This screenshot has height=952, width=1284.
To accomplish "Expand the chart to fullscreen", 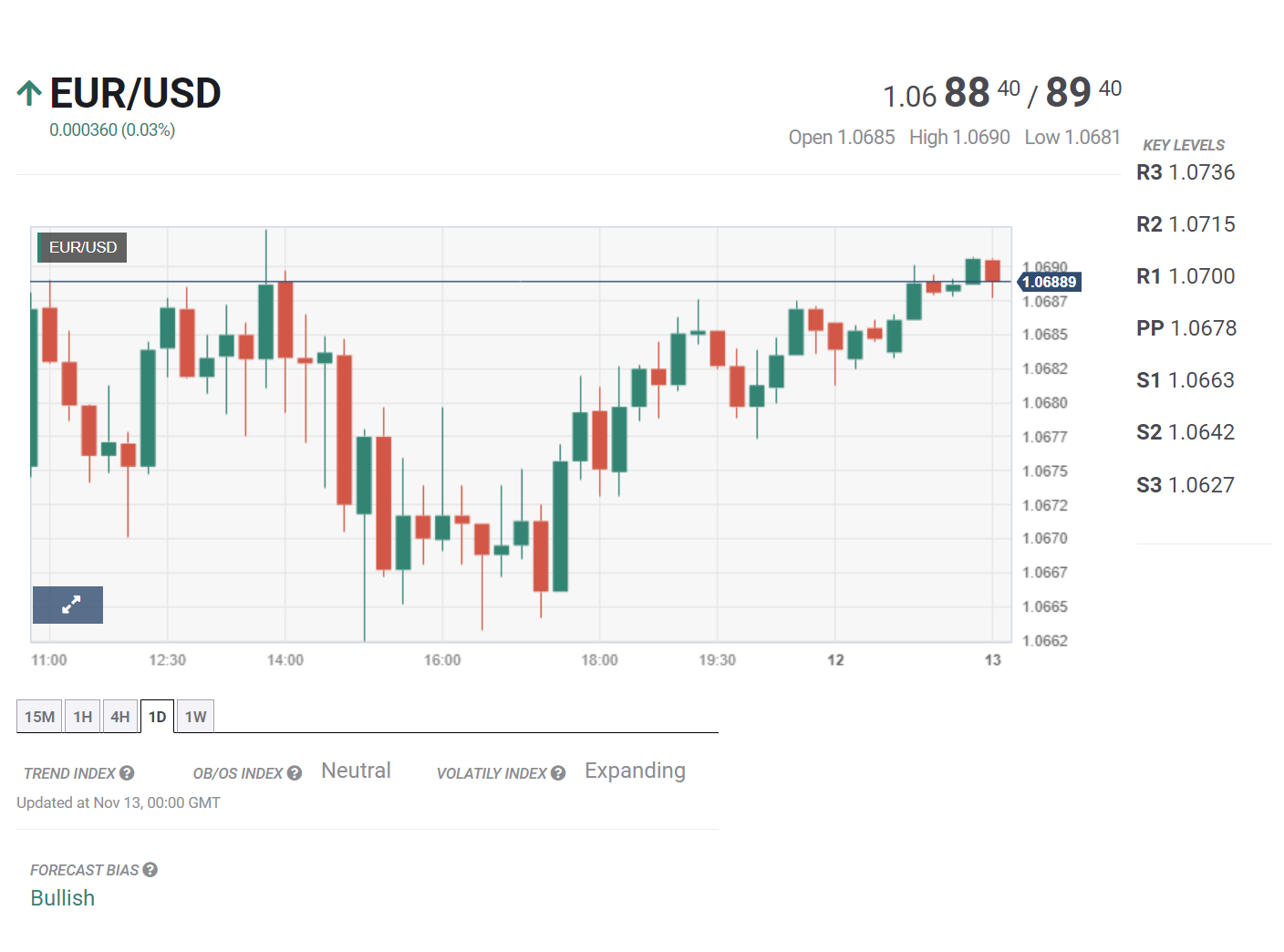I will click(68, 605).
